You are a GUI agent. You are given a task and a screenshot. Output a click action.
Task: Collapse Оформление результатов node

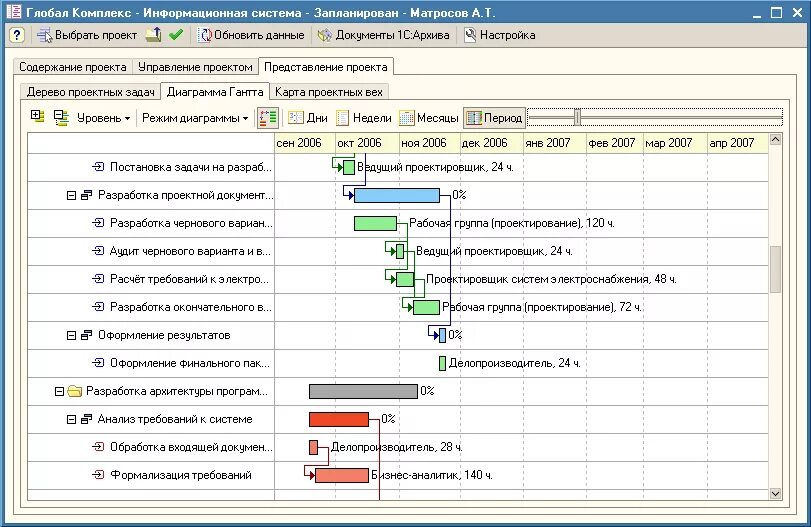pos(71,336)
